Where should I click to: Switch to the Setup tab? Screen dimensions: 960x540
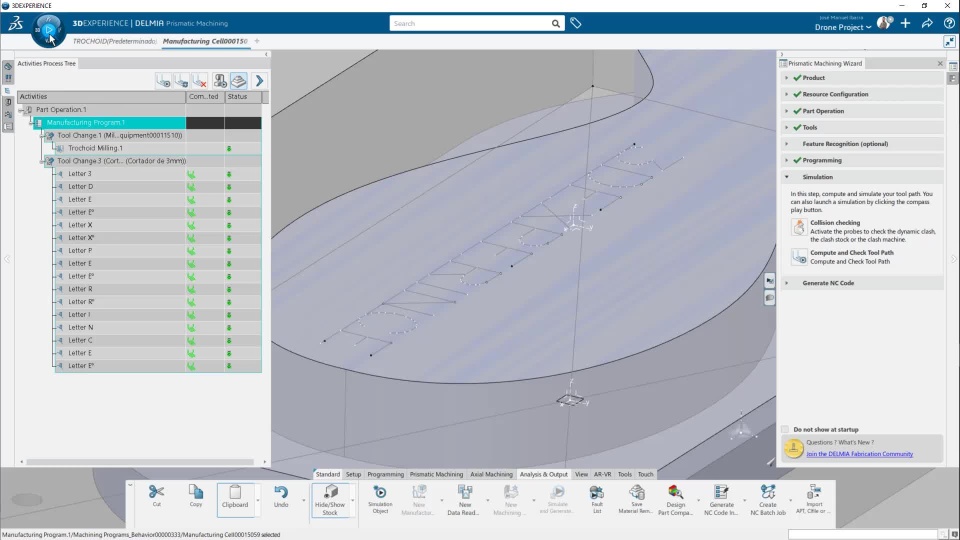353,474
